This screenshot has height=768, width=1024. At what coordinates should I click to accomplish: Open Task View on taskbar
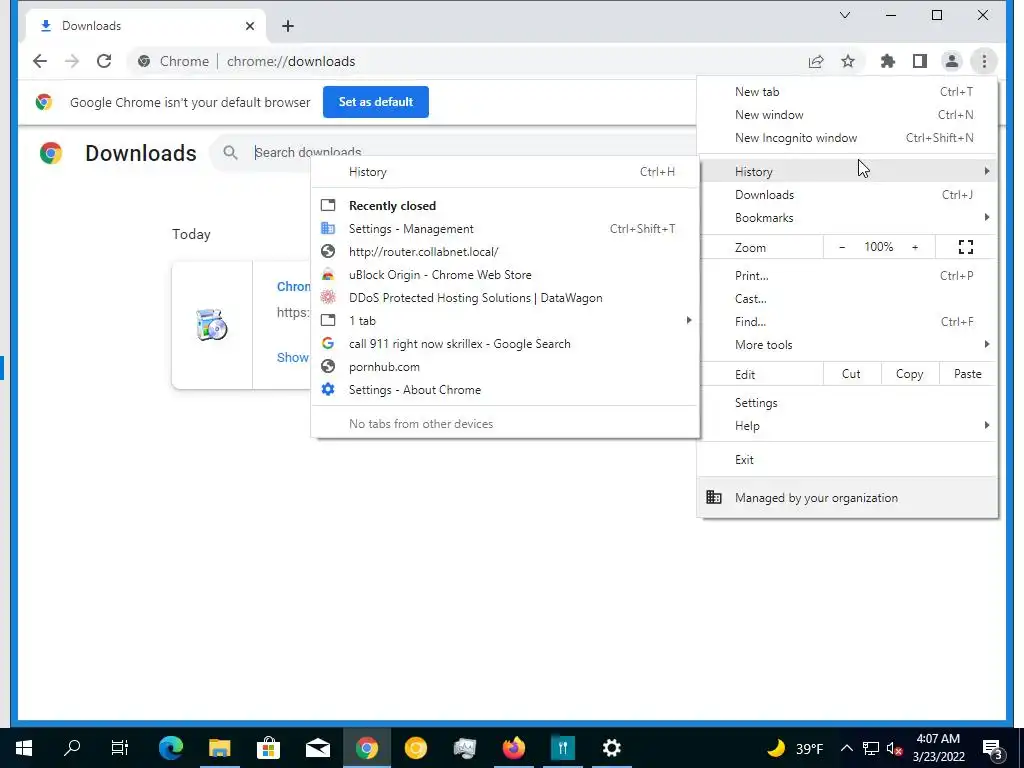click(120, 748)
